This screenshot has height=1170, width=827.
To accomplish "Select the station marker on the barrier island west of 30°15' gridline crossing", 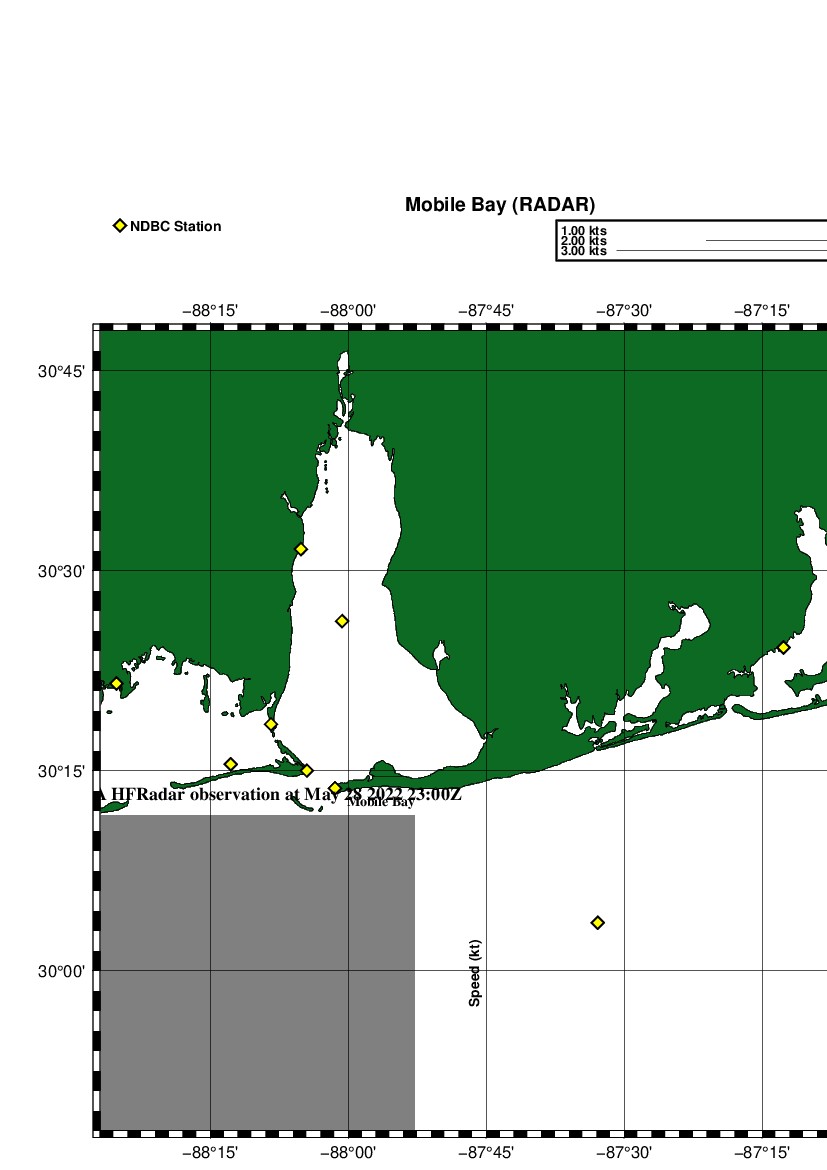I will pyautogui.click(x=231, y=764).
